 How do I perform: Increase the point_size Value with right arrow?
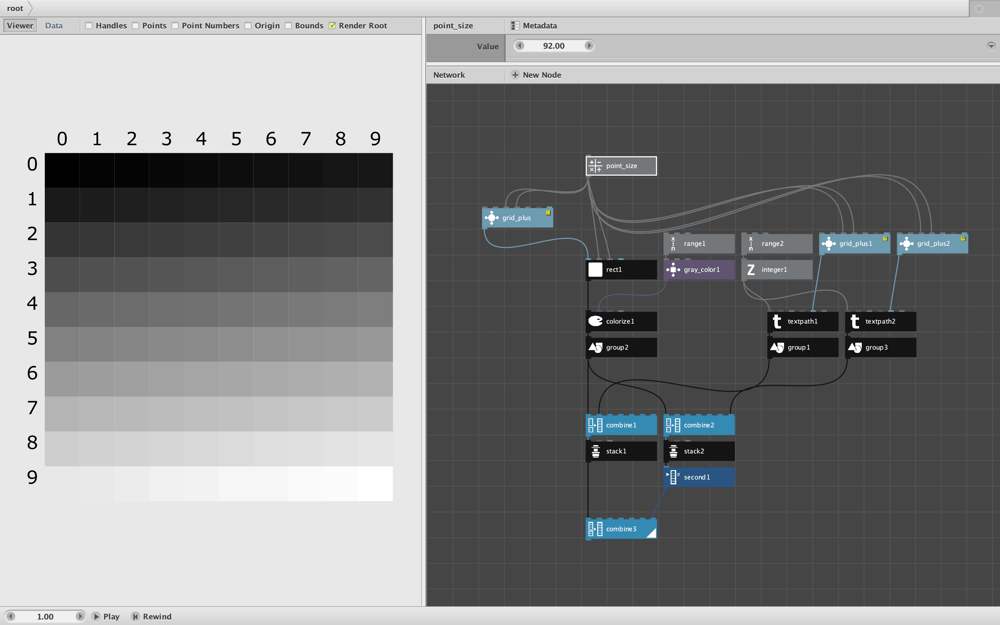tap(589, 46)
